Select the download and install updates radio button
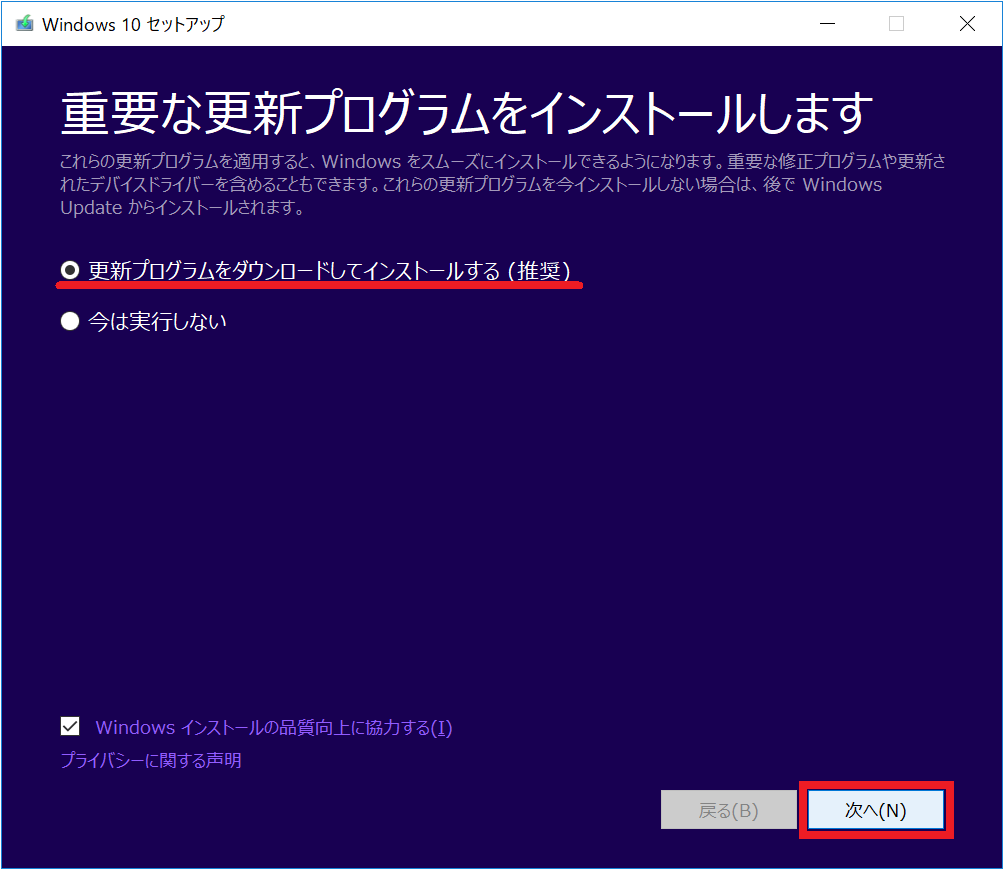 click(70, 270)
